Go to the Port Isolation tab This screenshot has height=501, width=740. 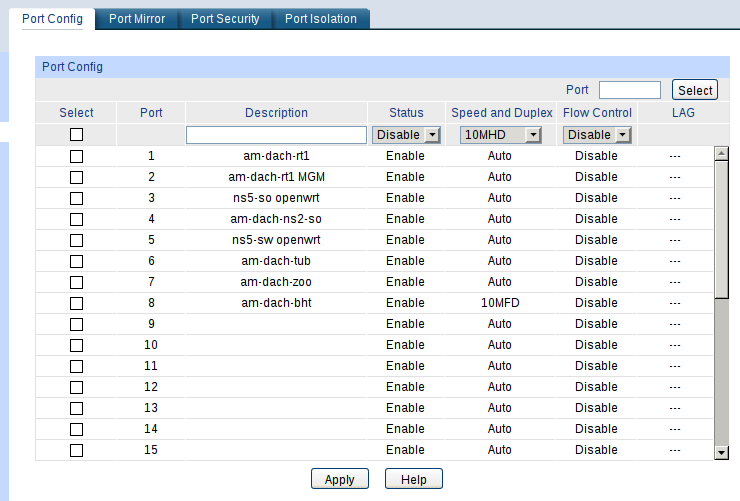pos(320,19)
